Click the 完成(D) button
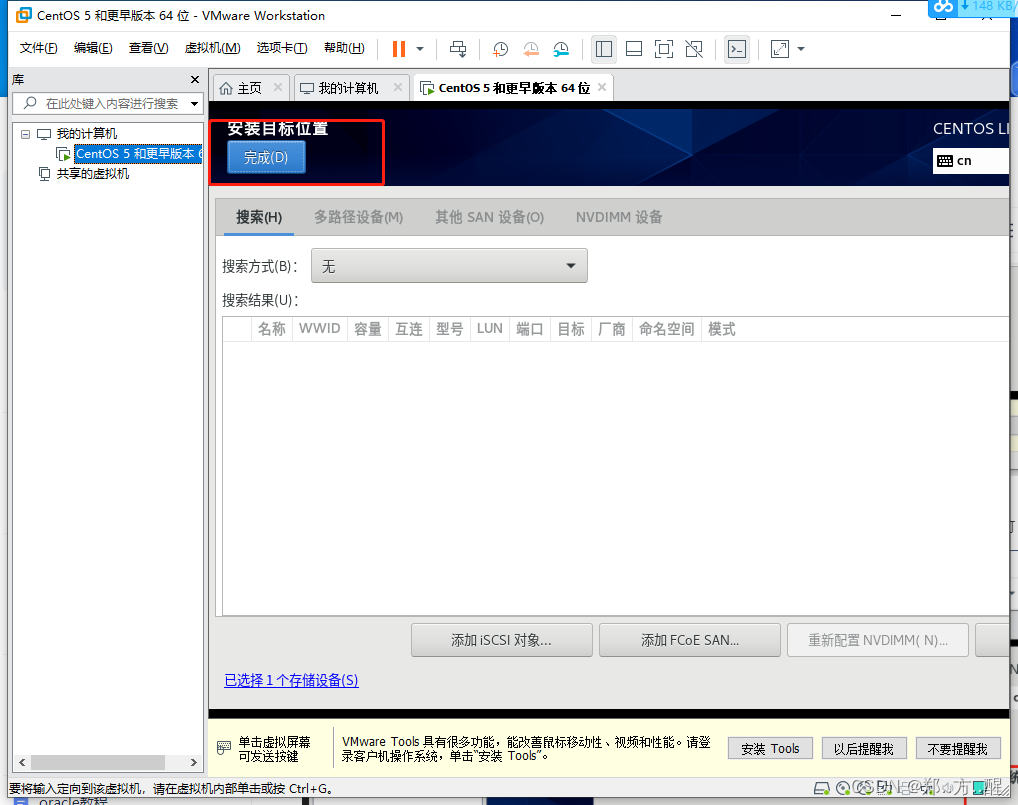The image size is (1018, 805). [266, 157]
